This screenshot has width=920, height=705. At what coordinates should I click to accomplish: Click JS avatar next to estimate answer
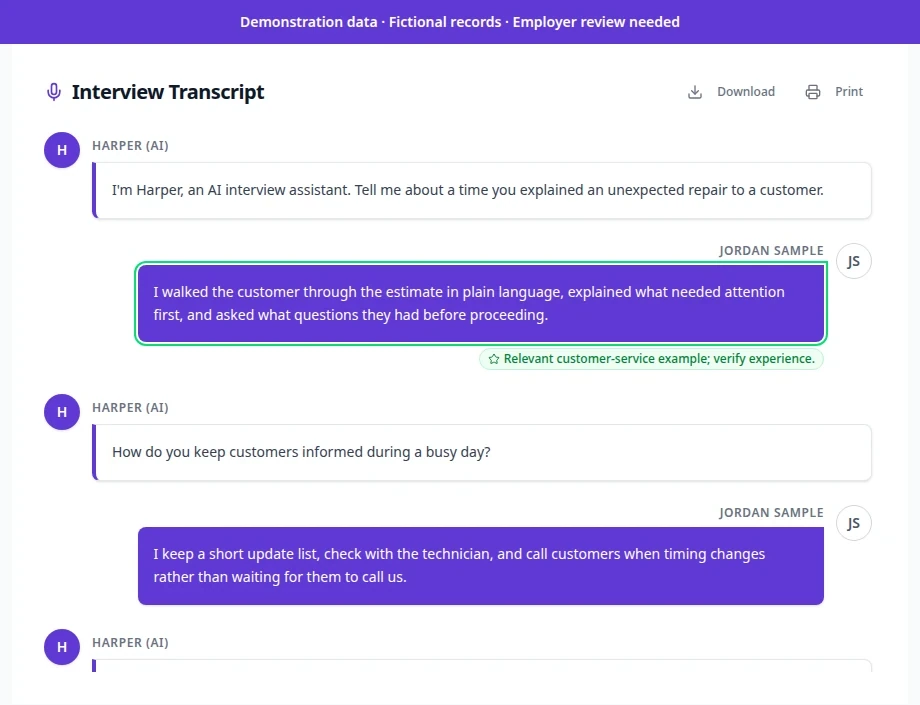pos(854,261)
